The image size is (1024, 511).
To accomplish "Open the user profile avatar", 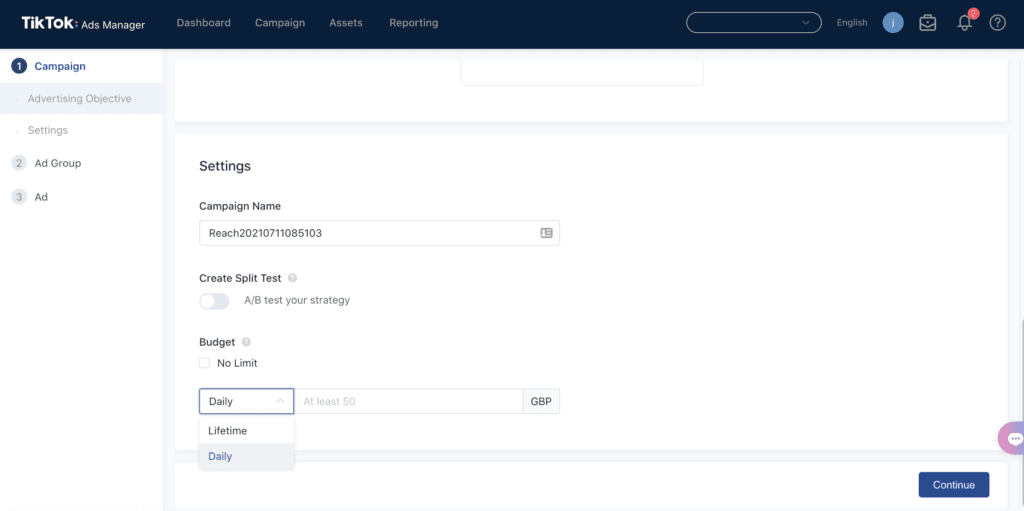I will (x=893, y=23).
